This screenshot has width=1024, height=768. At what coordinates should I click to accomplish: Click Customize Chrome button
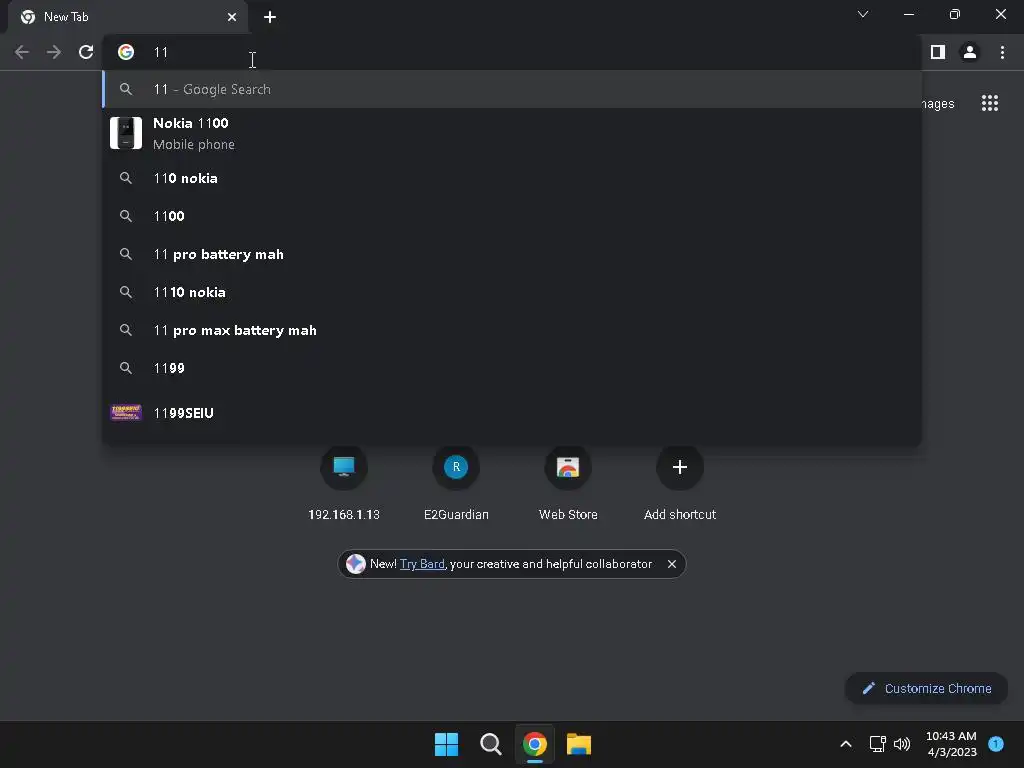tap(926, 688)
